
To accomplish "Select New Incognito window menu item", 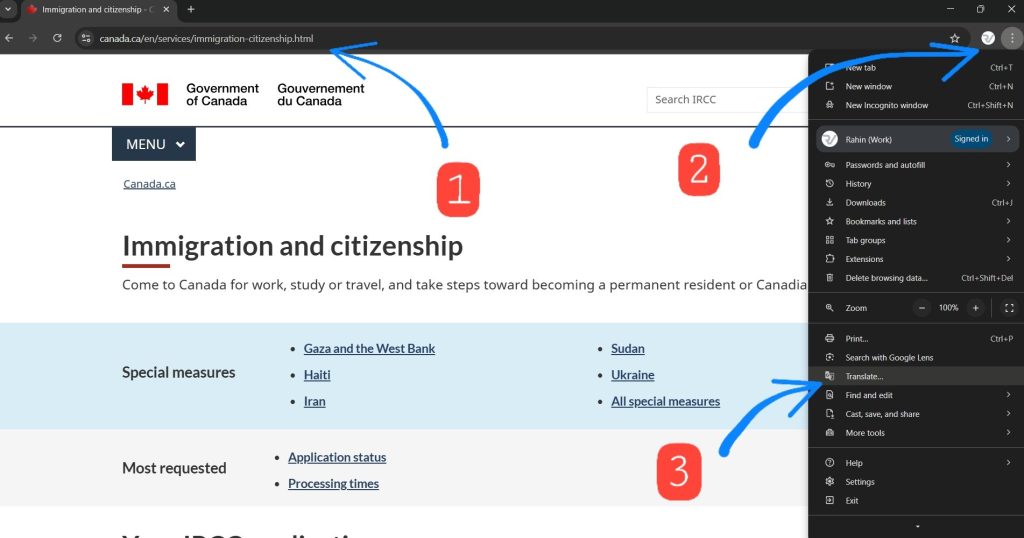I will point(917,105).
